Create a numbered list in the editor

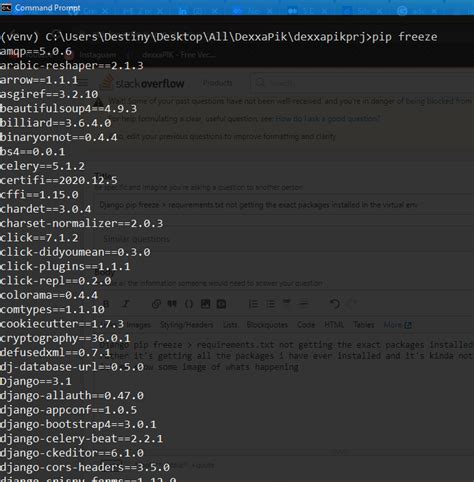[x=253, y=304]
